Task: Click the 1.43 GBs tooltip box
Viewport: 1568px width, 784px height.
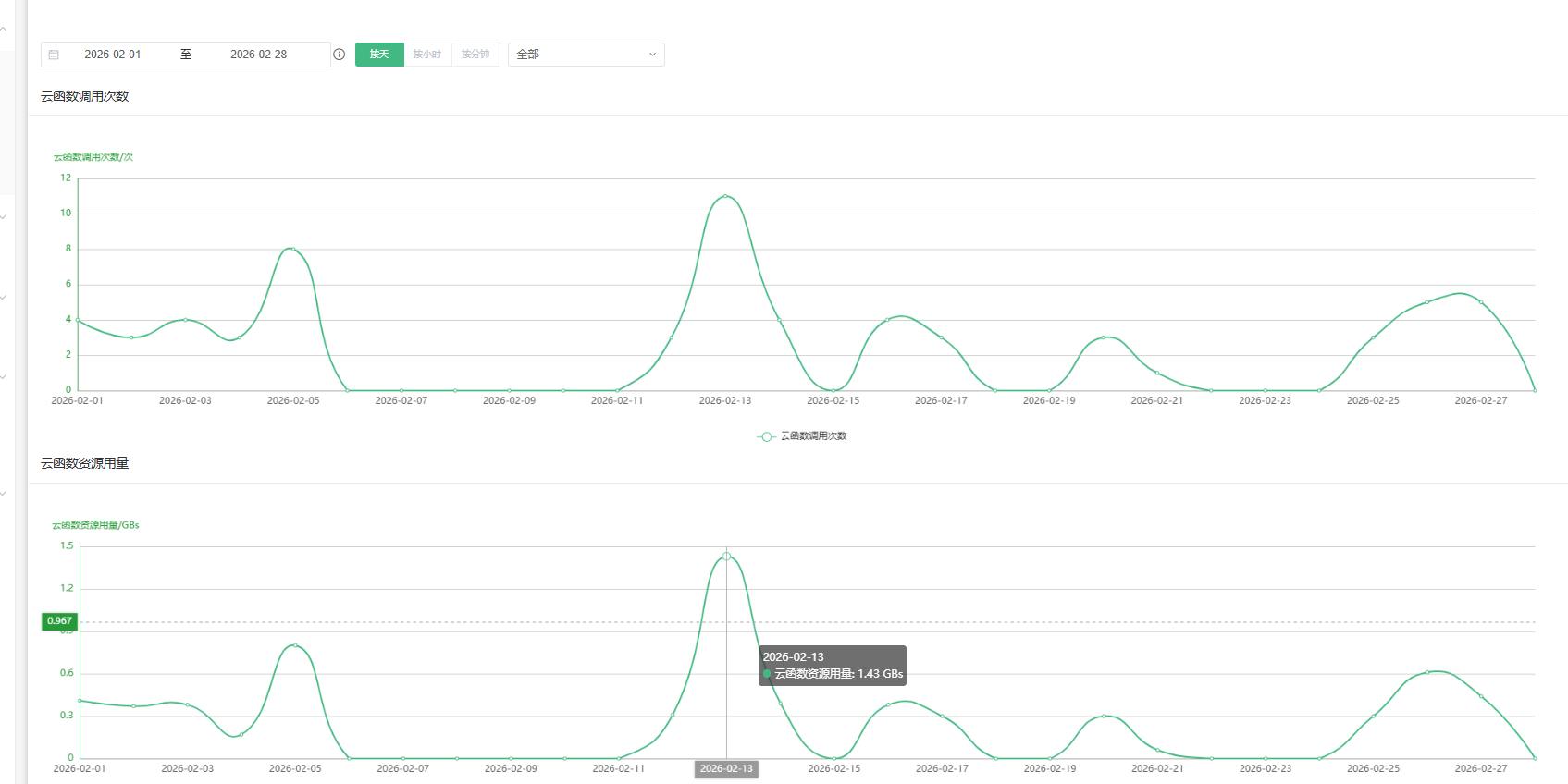Action: [x=833, y=666]
